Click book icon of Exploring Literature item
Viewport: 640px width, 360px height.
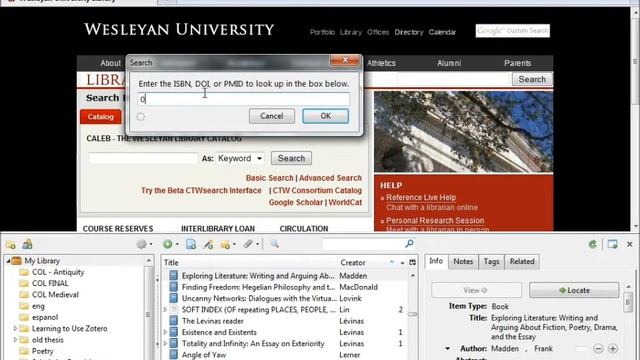(x=173, y=276)
